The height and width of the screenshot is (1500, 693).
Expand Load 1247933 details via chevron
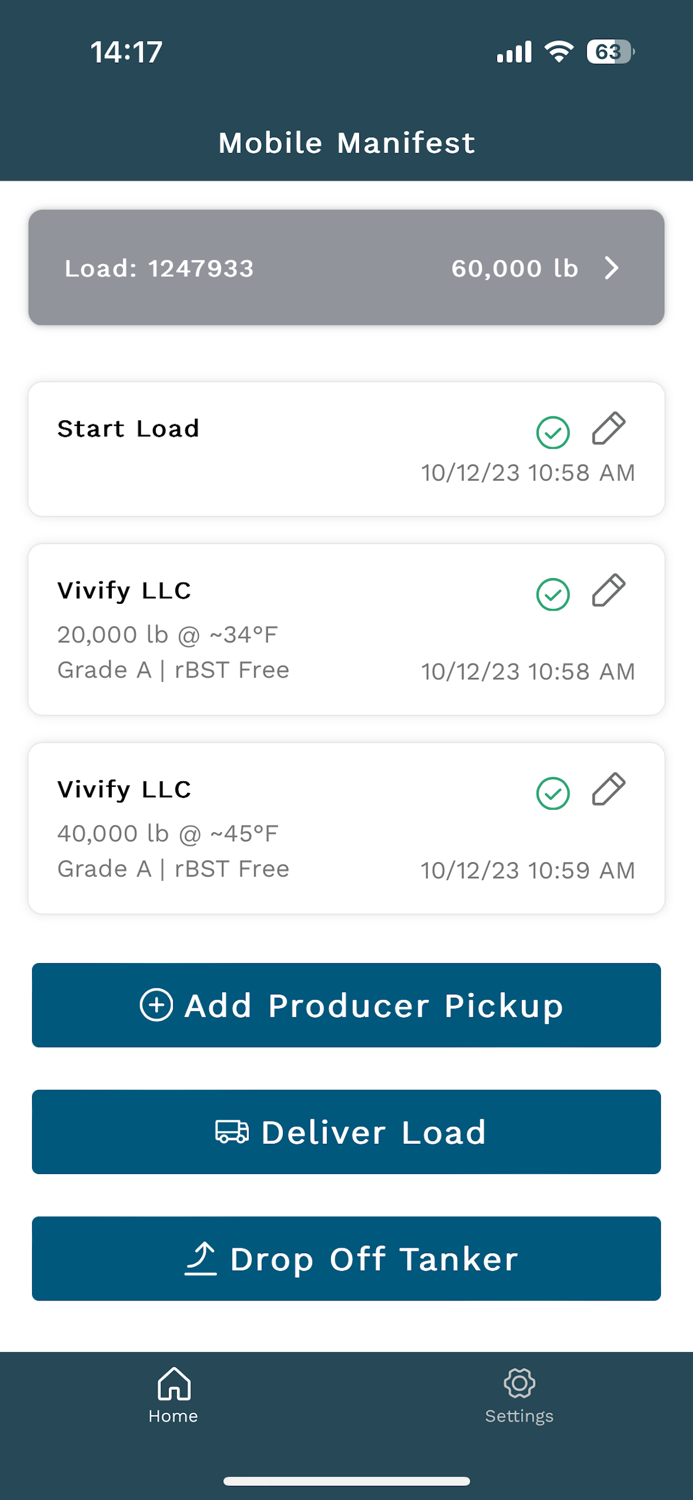[611, 268]
